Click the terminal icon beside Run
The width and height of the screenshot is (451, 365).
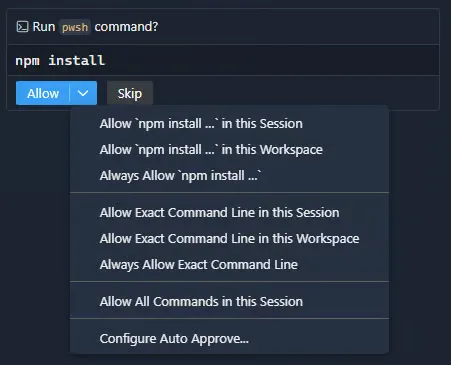pyautogui.click(x=22, y=27)
